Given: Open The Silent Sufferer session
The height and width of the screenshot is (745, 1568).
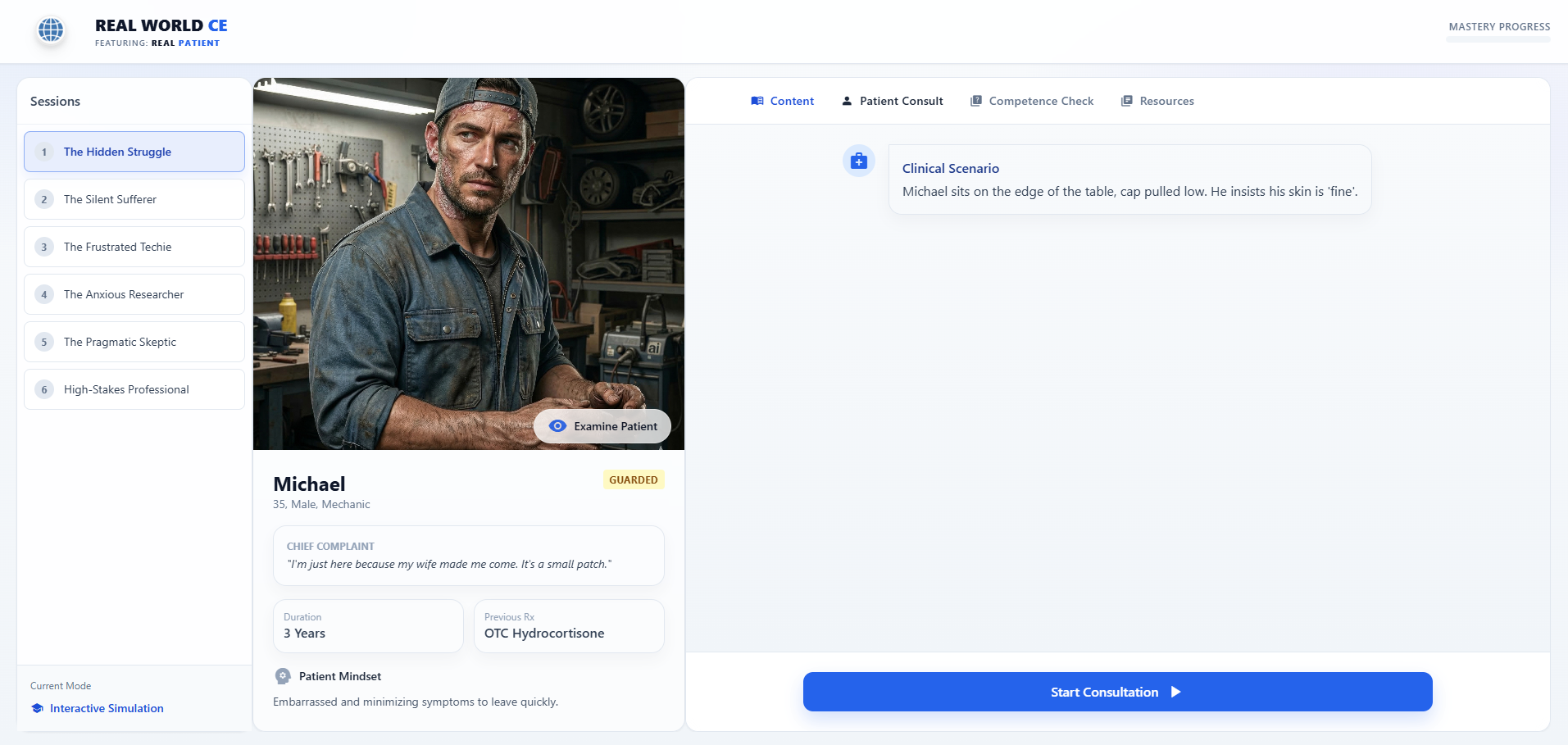Looking at the screenshot, I should [134, 199].
